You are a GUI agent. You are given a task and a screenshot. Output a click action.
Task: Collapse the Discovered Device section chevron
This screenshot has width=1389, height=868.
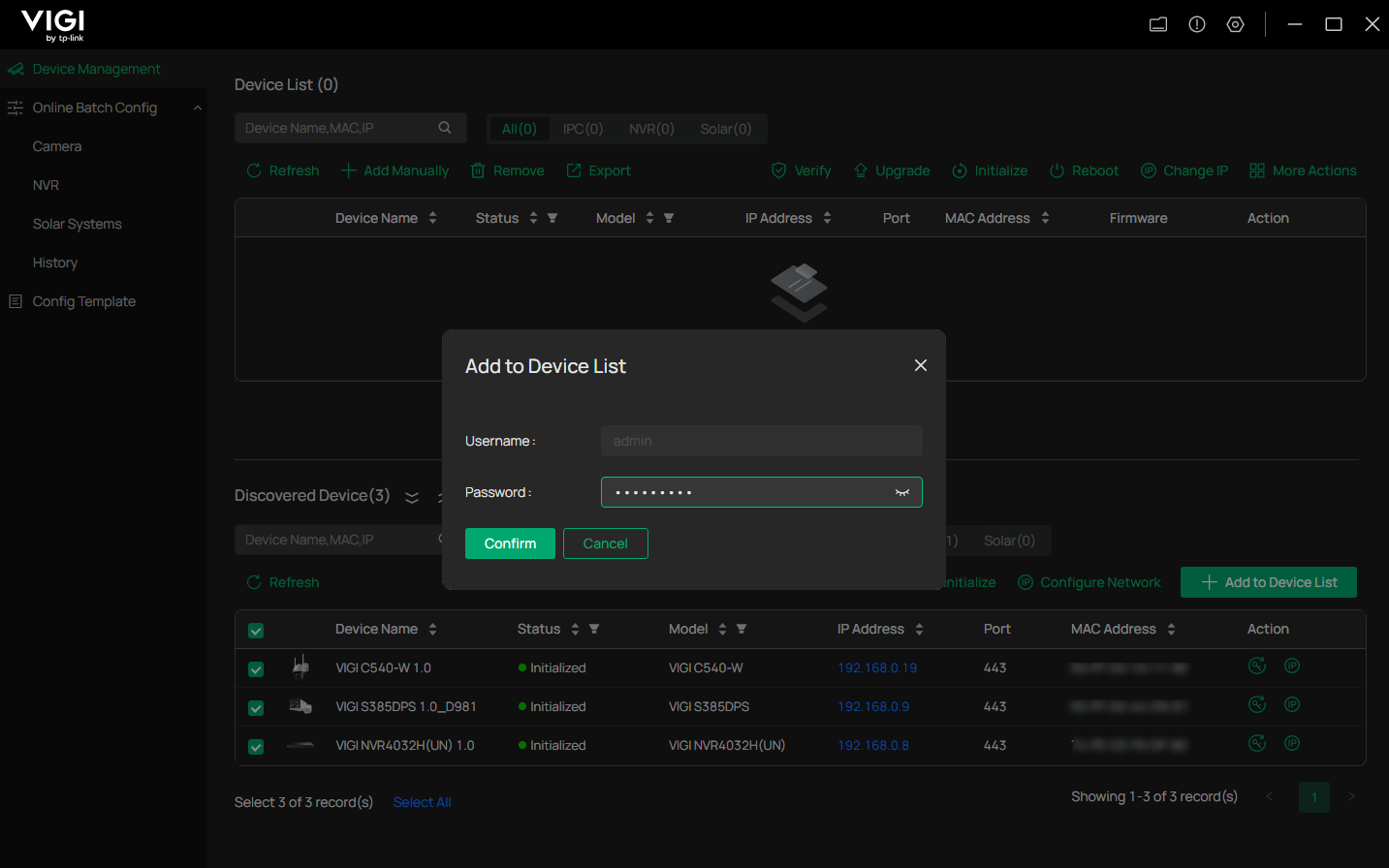coord(412,497)
